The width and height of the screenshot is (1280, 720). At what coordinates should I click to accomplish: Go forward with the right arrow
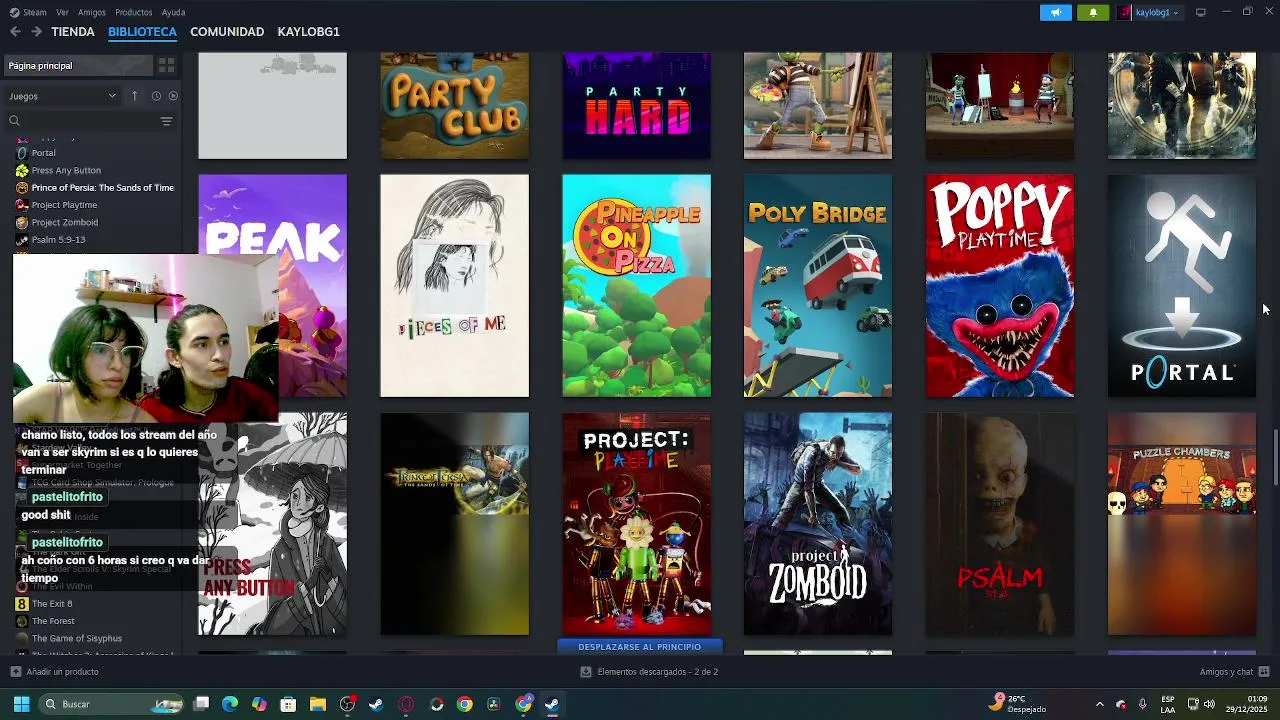pyautogui.click(x=36, y=32)
